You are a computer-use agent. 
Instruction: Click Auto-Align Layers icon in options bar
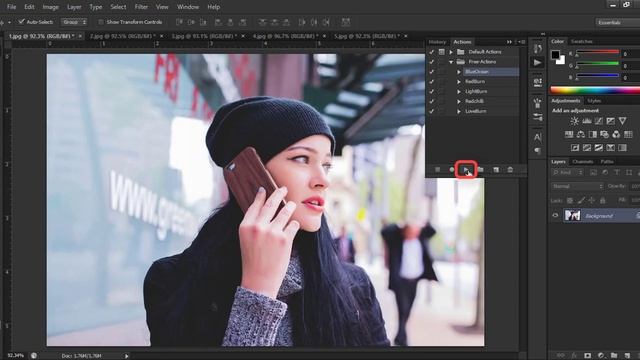346,22
